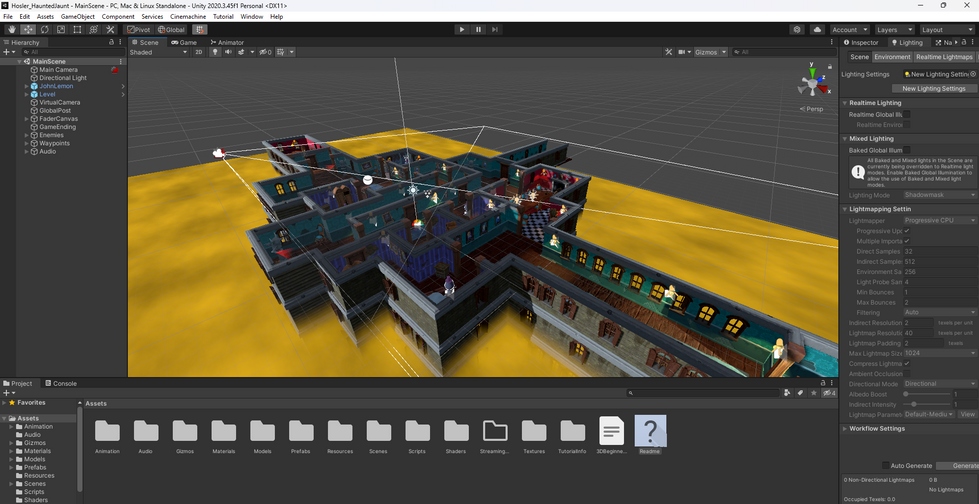Select the StreamingAssets folder in asset grid
Image resolution: width=979 pixels, height=504 pixels.
coord(494,435)
